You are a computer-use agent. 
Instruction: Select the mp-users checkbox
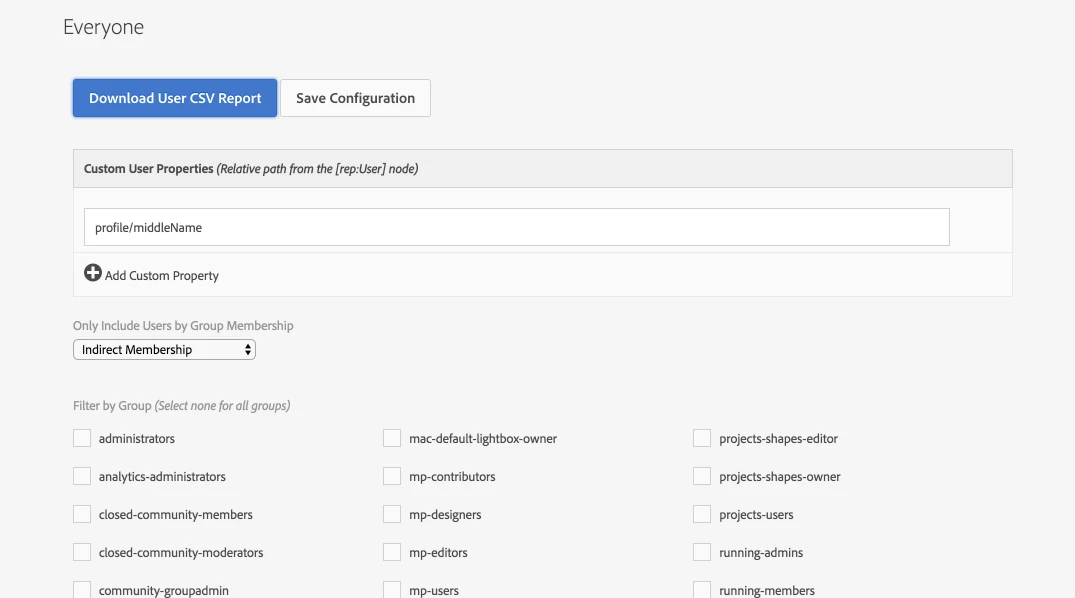392,590
